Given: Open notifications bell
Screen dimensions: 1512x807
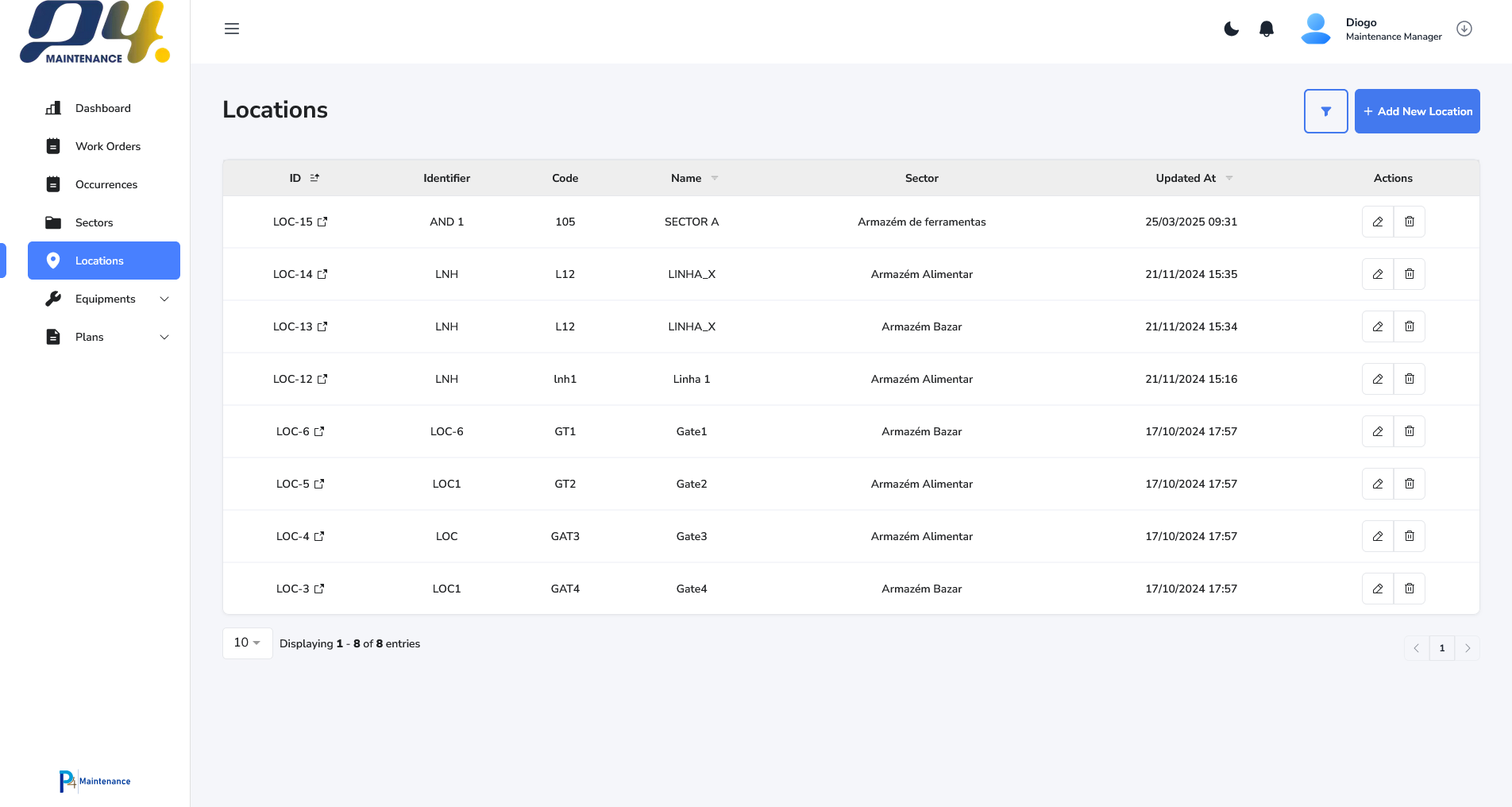Looking at the screenshot, I should [1267, 29].
